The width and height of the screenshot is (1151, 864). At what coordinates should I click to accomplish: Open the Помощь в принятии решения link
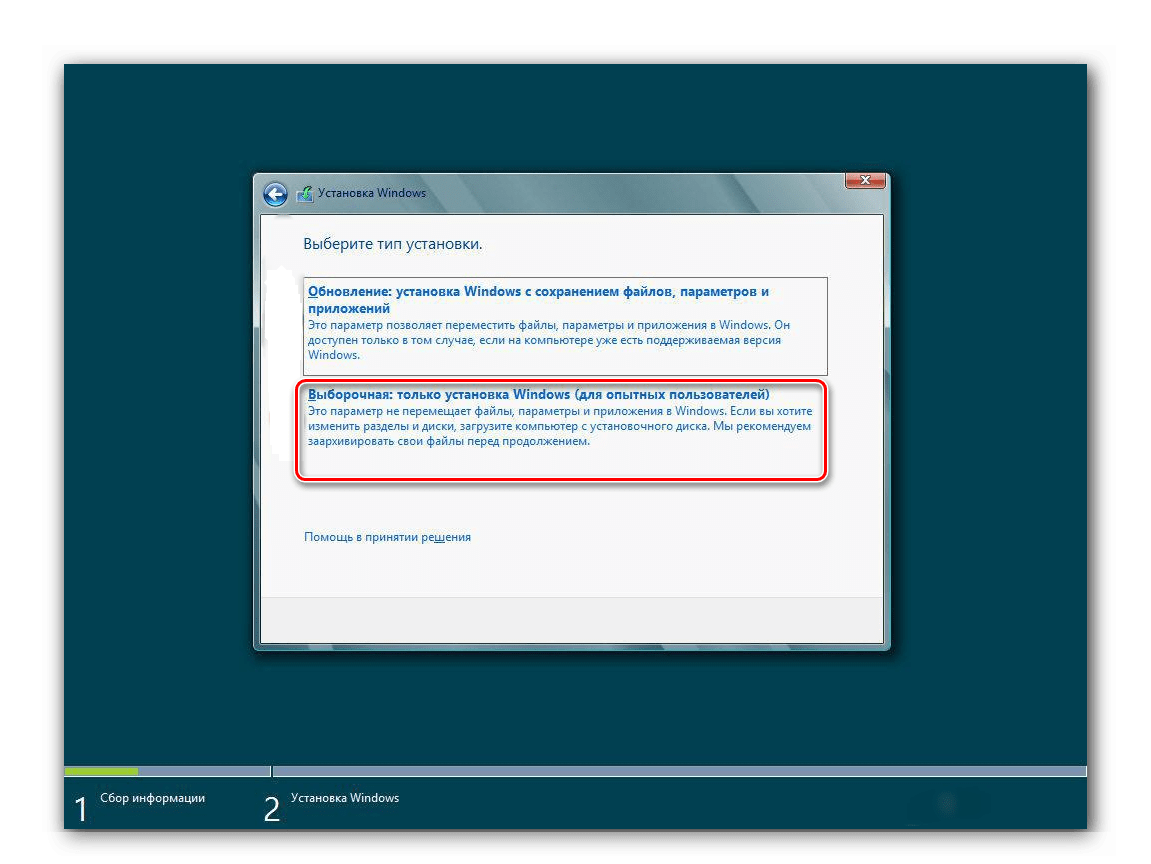click(x=388, y=537)
